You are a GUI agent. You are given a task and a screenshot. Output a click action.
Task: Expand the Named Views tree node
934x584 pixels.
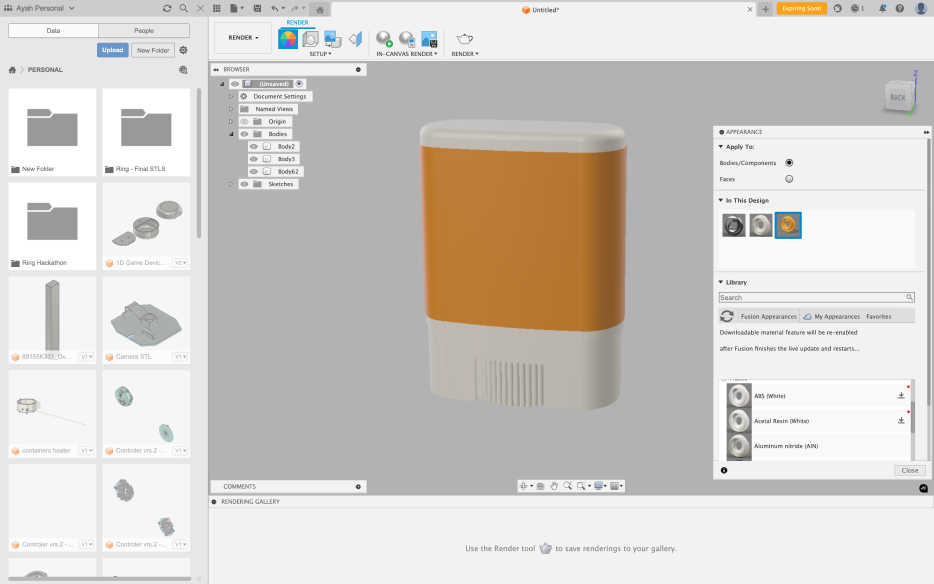click(x=231, y=109)
